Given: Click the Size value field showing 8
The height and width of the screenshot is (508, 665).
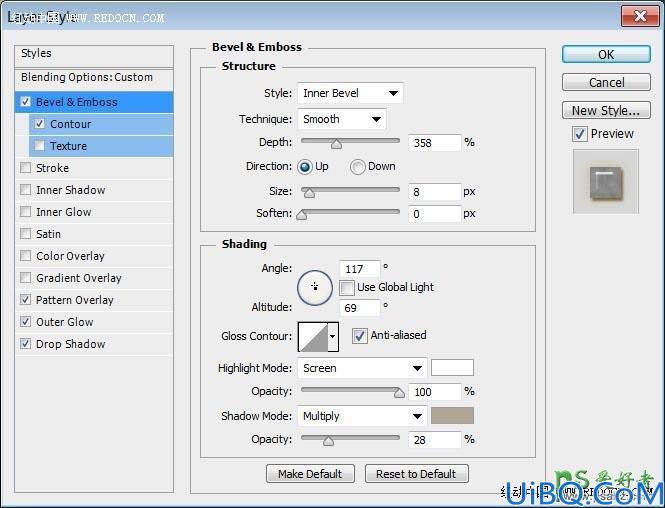Looking at the screenshot, I should tap(435, 192).
